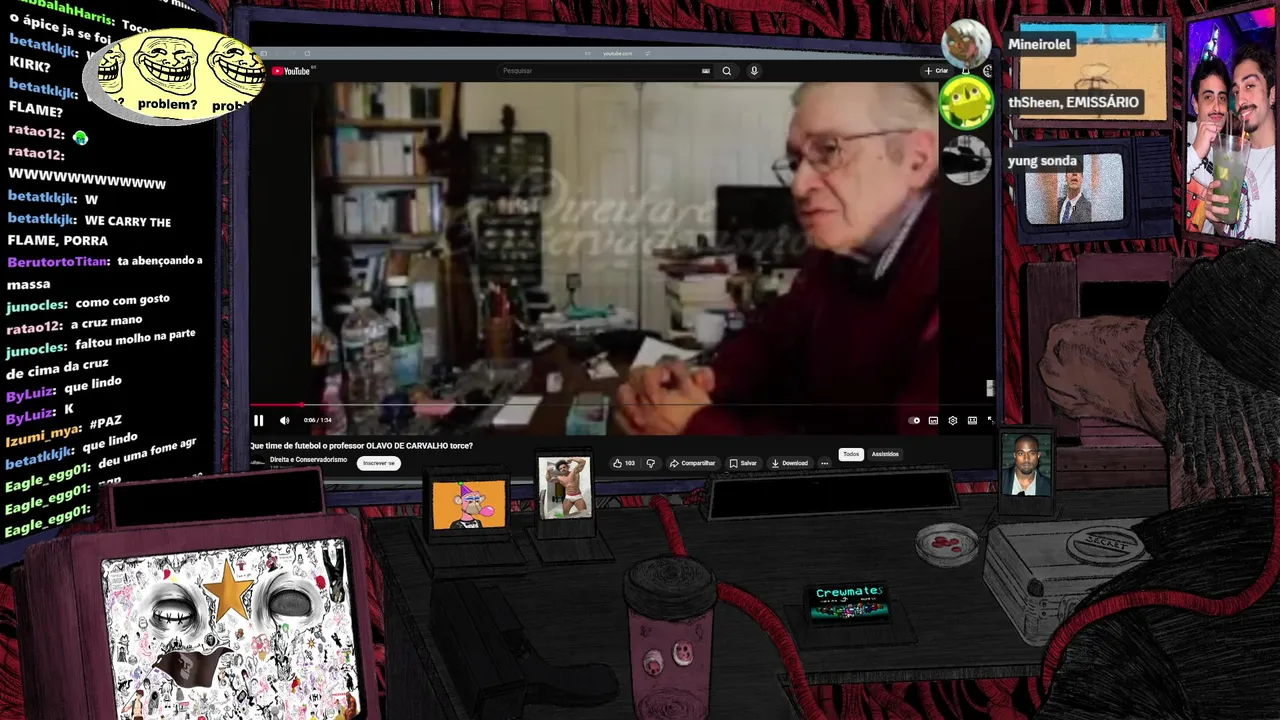Switch to theater mode view
This screenshot has height=720, width=1280.
971,421
